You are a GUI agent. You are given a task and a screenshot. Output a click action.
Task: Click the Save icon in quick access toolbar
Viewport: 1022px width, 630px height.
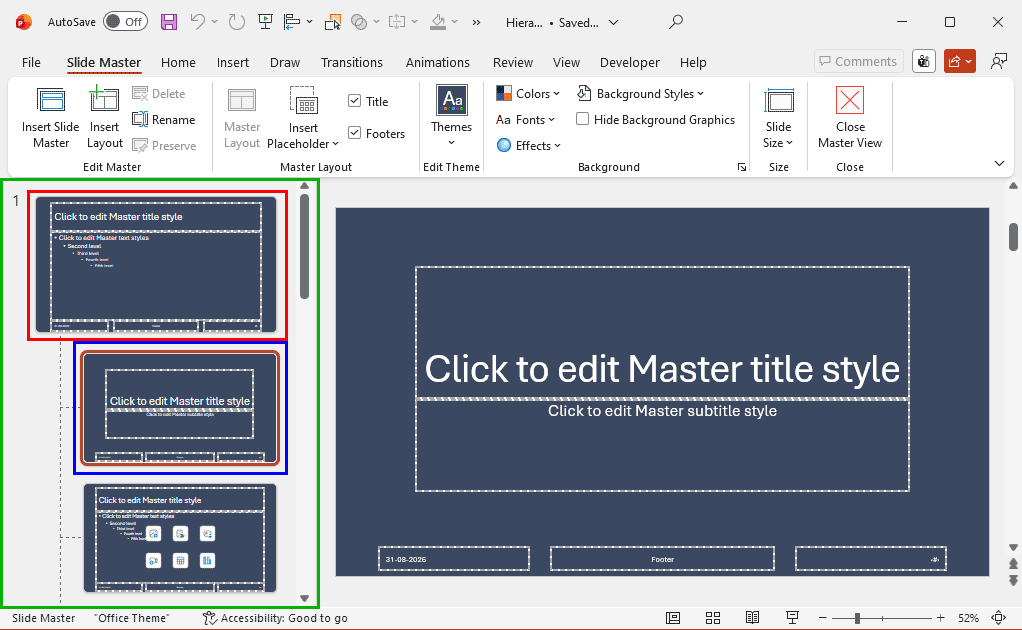point(169,22)
